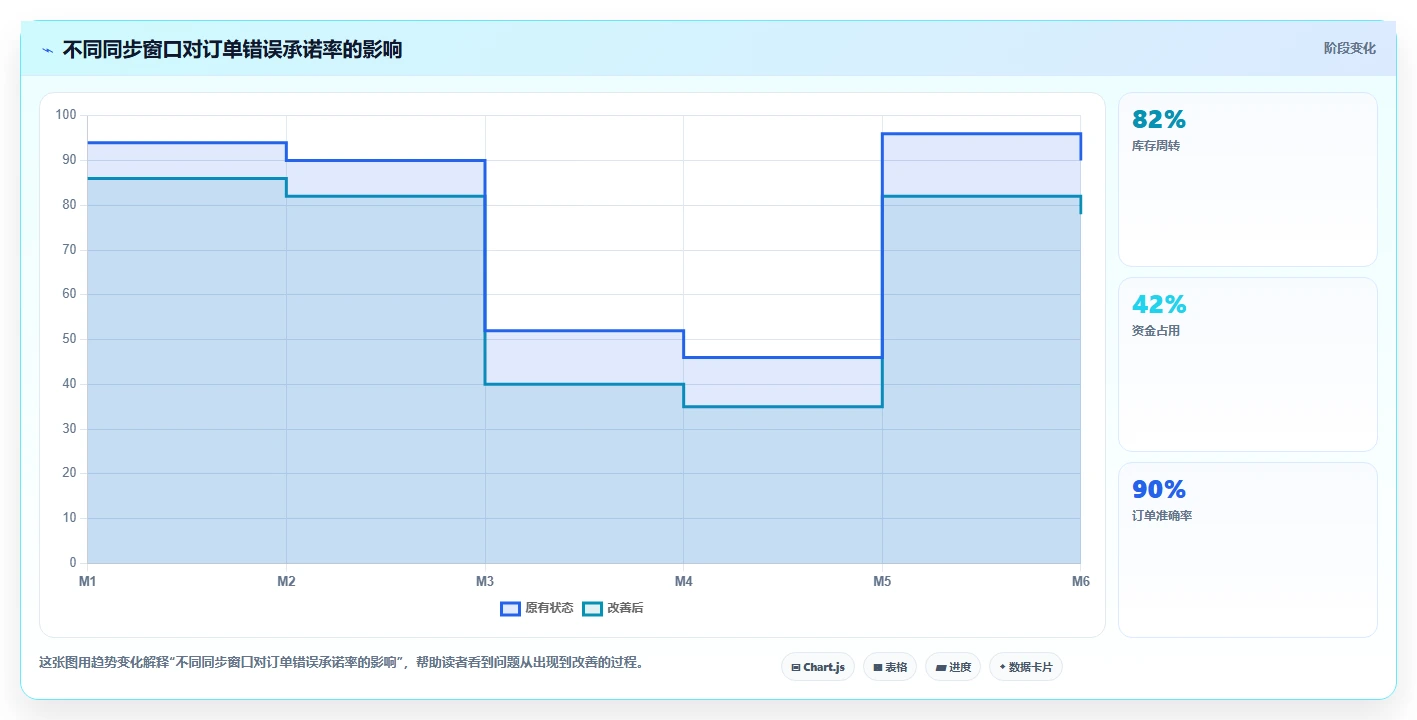Click the Chart.js tag
1417x720 pixels.
coord(818,667)
